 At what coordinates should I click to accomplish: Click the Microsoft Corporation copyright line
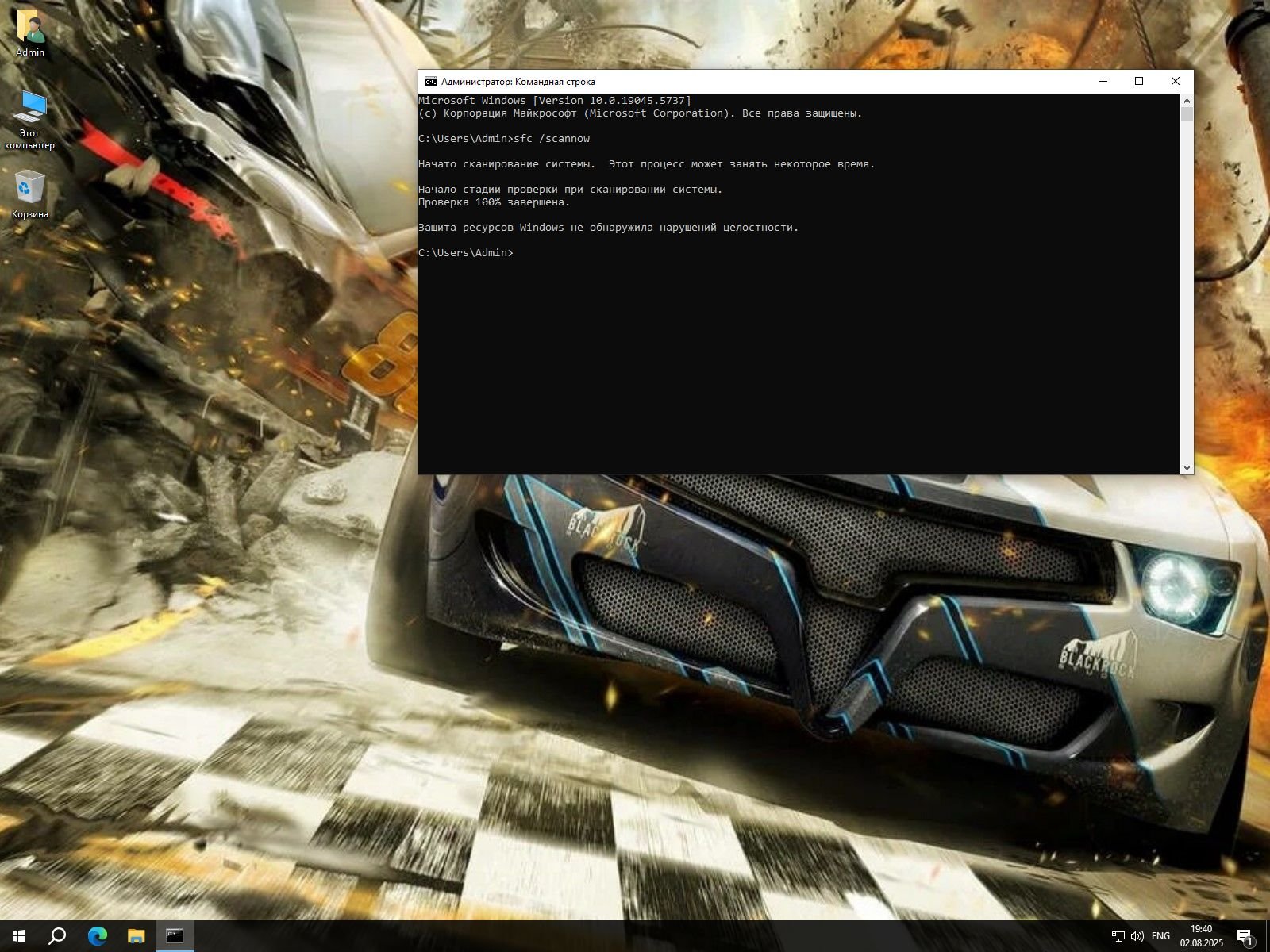[640, 113]
